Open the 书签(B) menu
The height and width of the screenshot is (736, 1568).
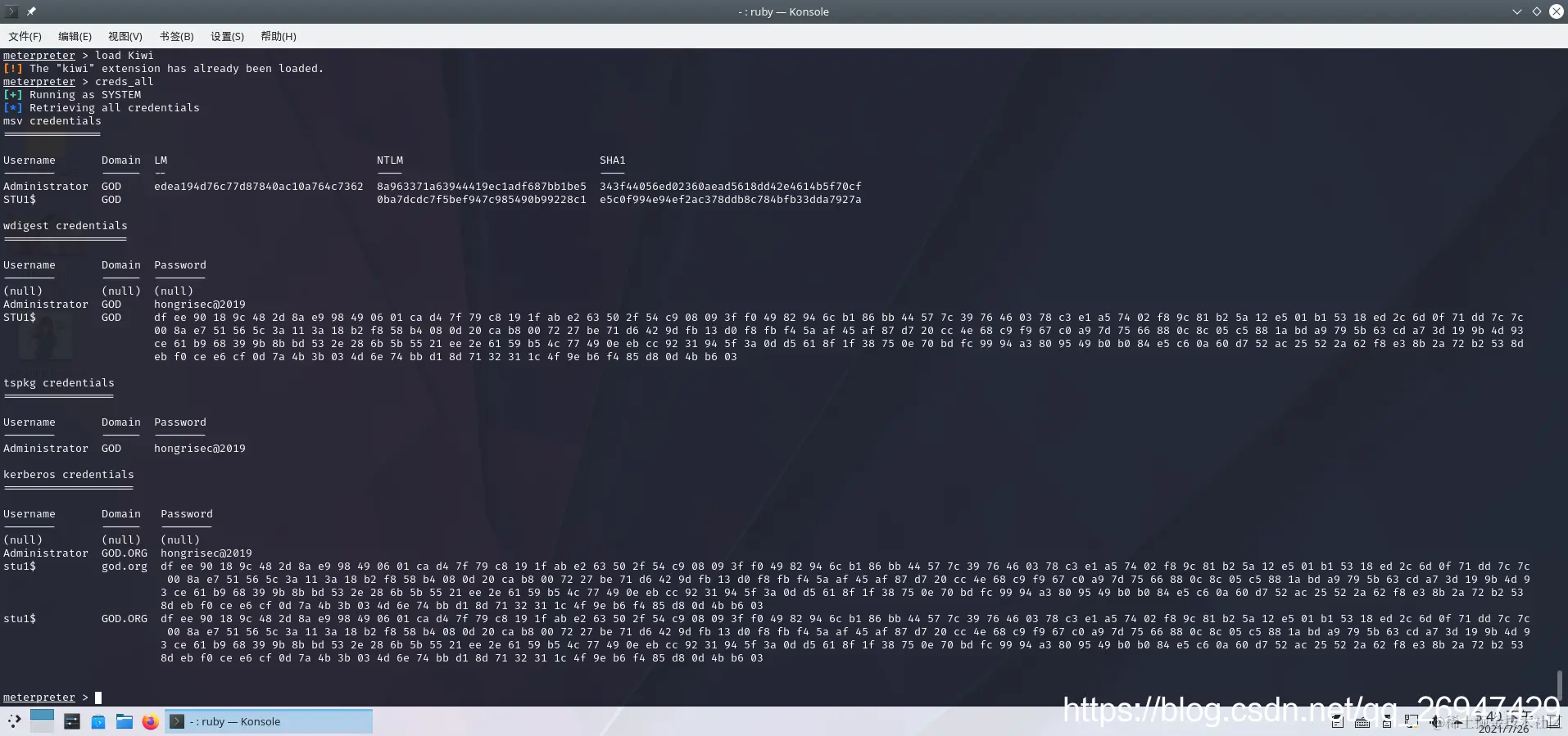176,36
